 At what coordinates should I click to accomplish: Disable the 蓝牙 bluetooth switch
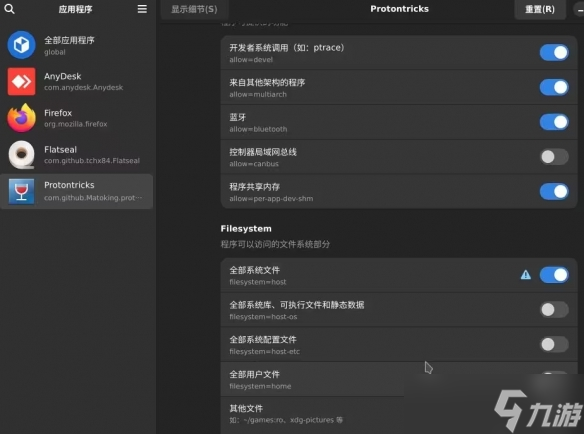(x=554, y=122)
